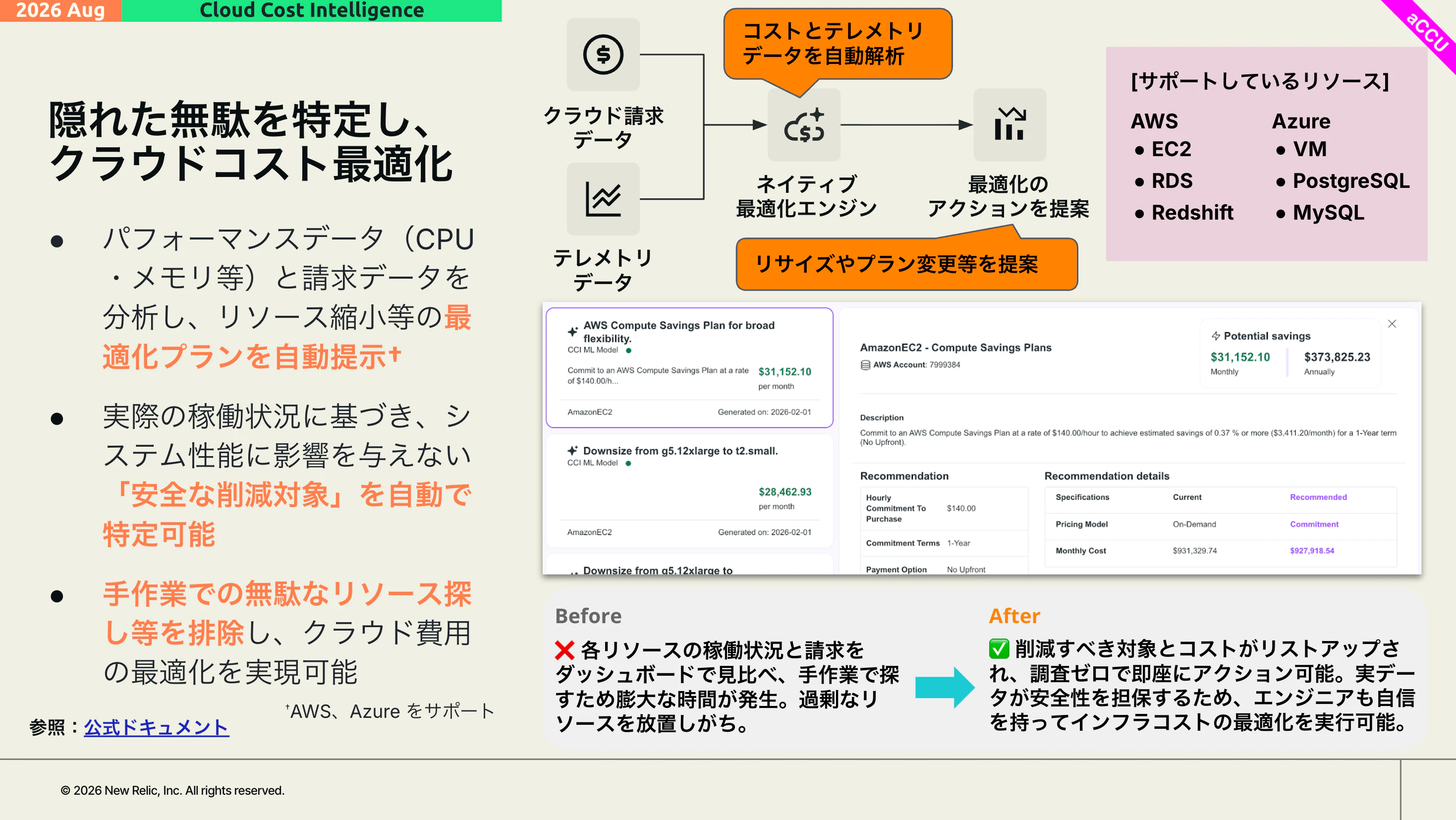Viewport: 1456px width, 820px height.
Task: Click the optimization action bar chart icon
Action: click(1009, 125)
